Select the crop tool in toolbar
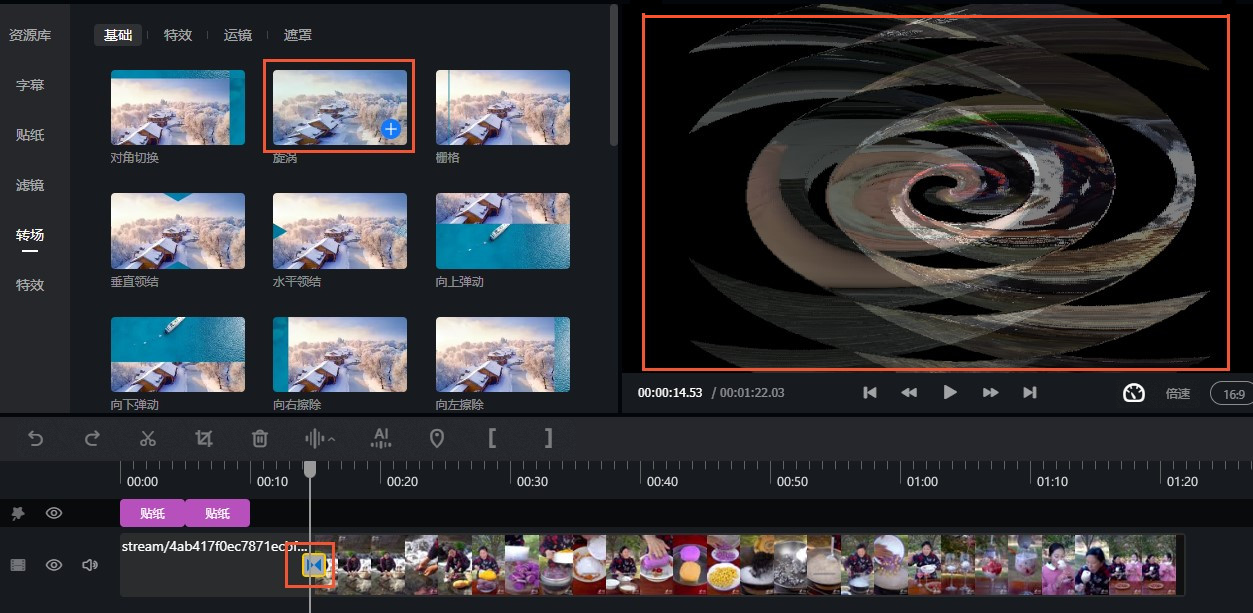 pos(204,438)
